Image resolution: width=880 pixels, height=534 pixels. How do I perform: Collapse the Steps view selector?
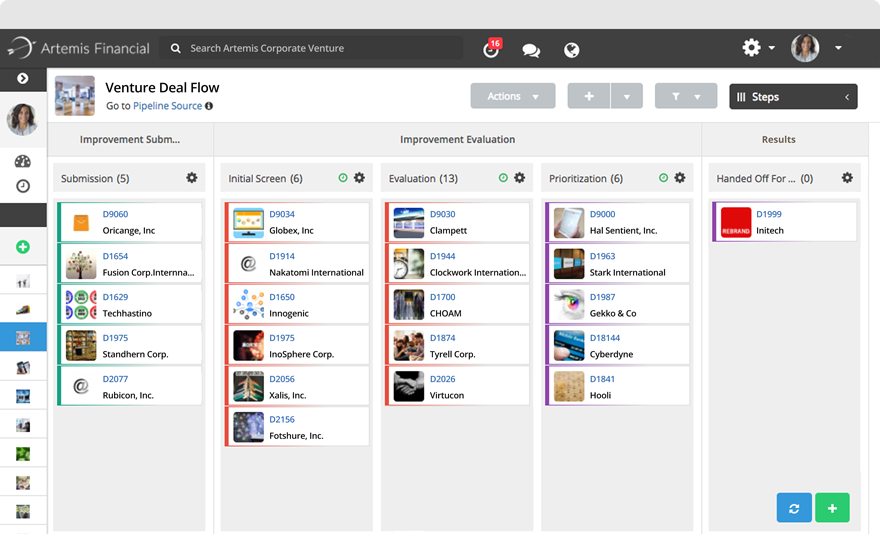click(793, 97)
